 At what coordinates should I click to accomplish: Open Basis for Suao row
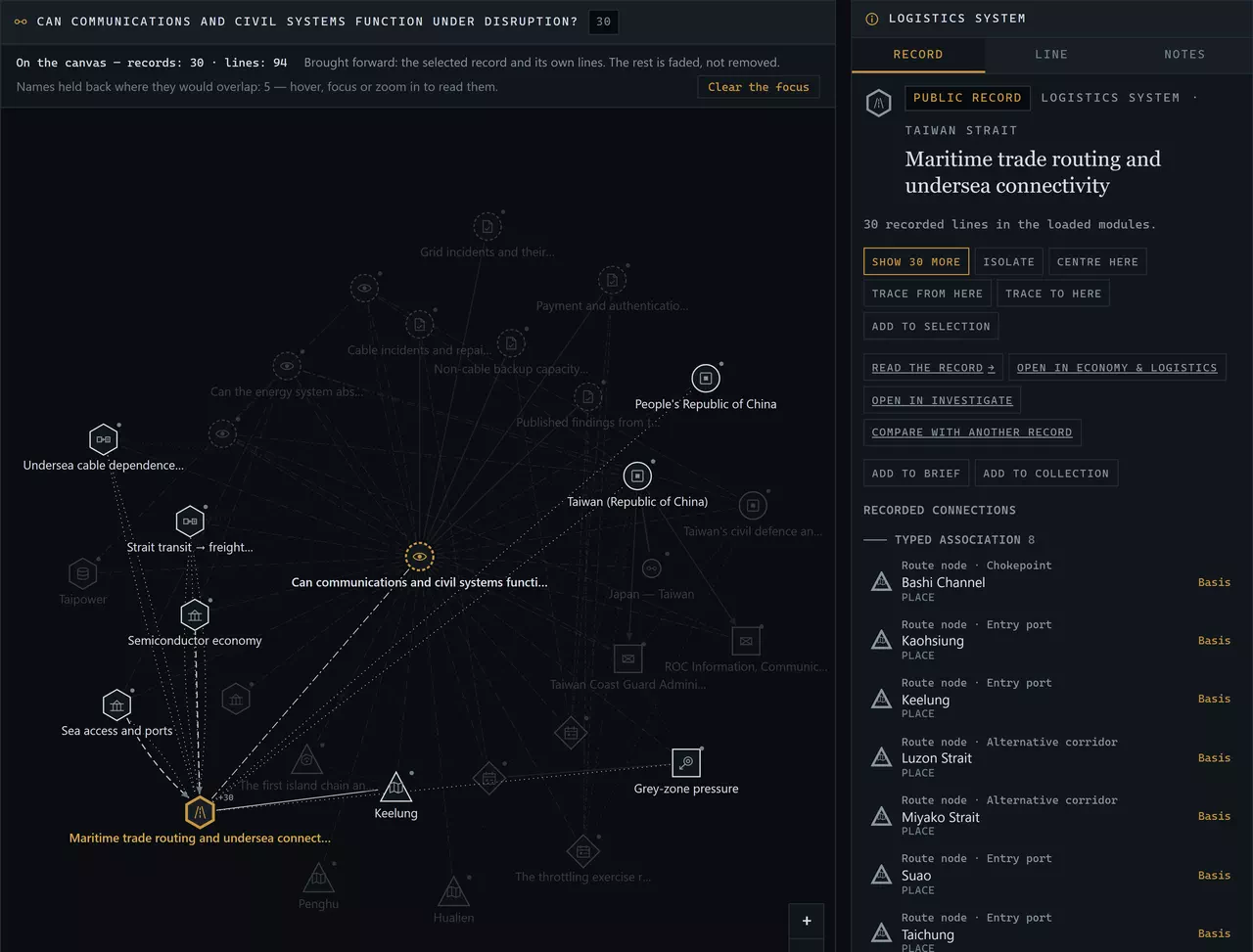[1214, 876]
